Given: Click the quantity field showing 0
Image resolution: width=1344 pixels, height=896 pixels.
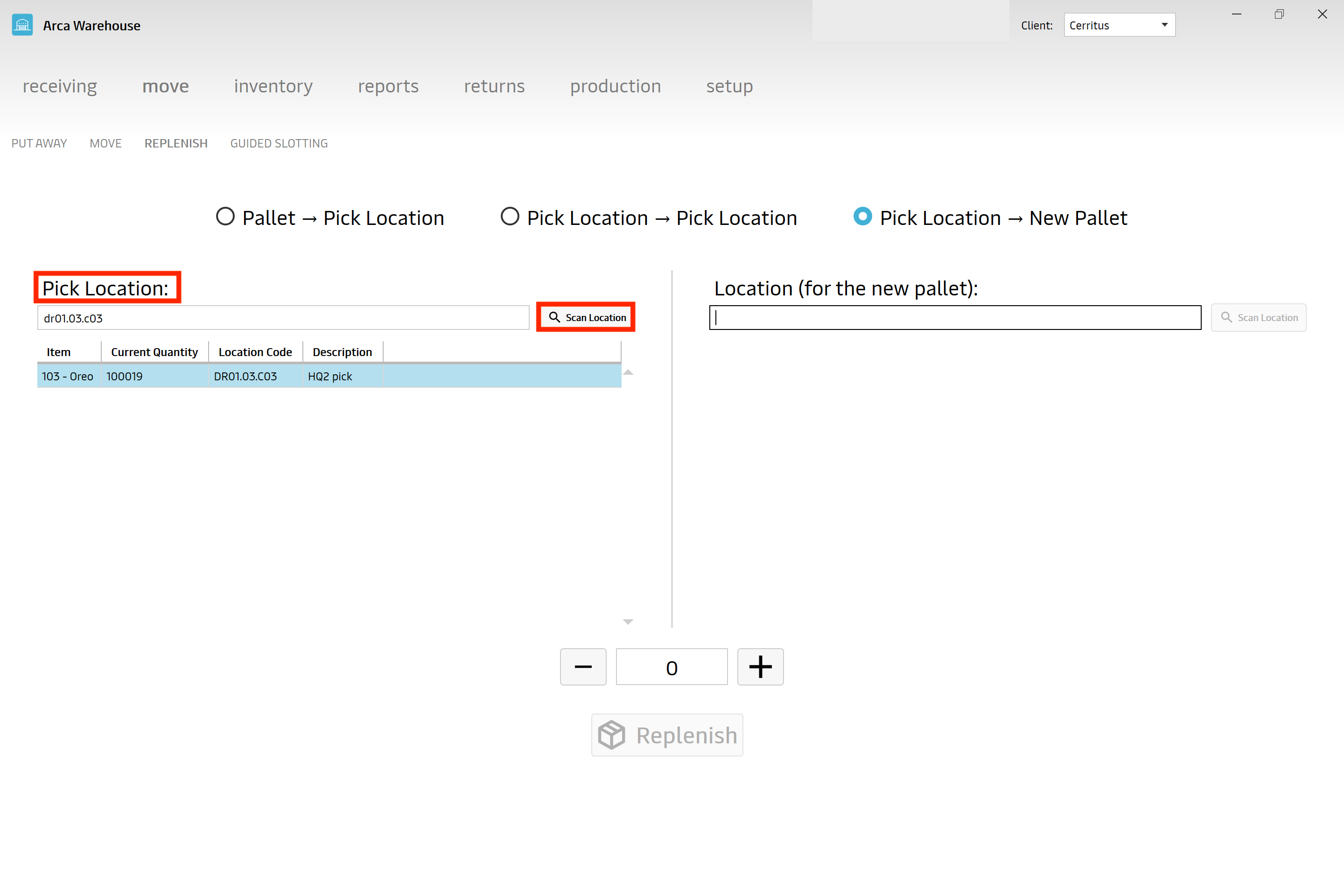Looking at the screenshot, I should (x=672, y=667).
